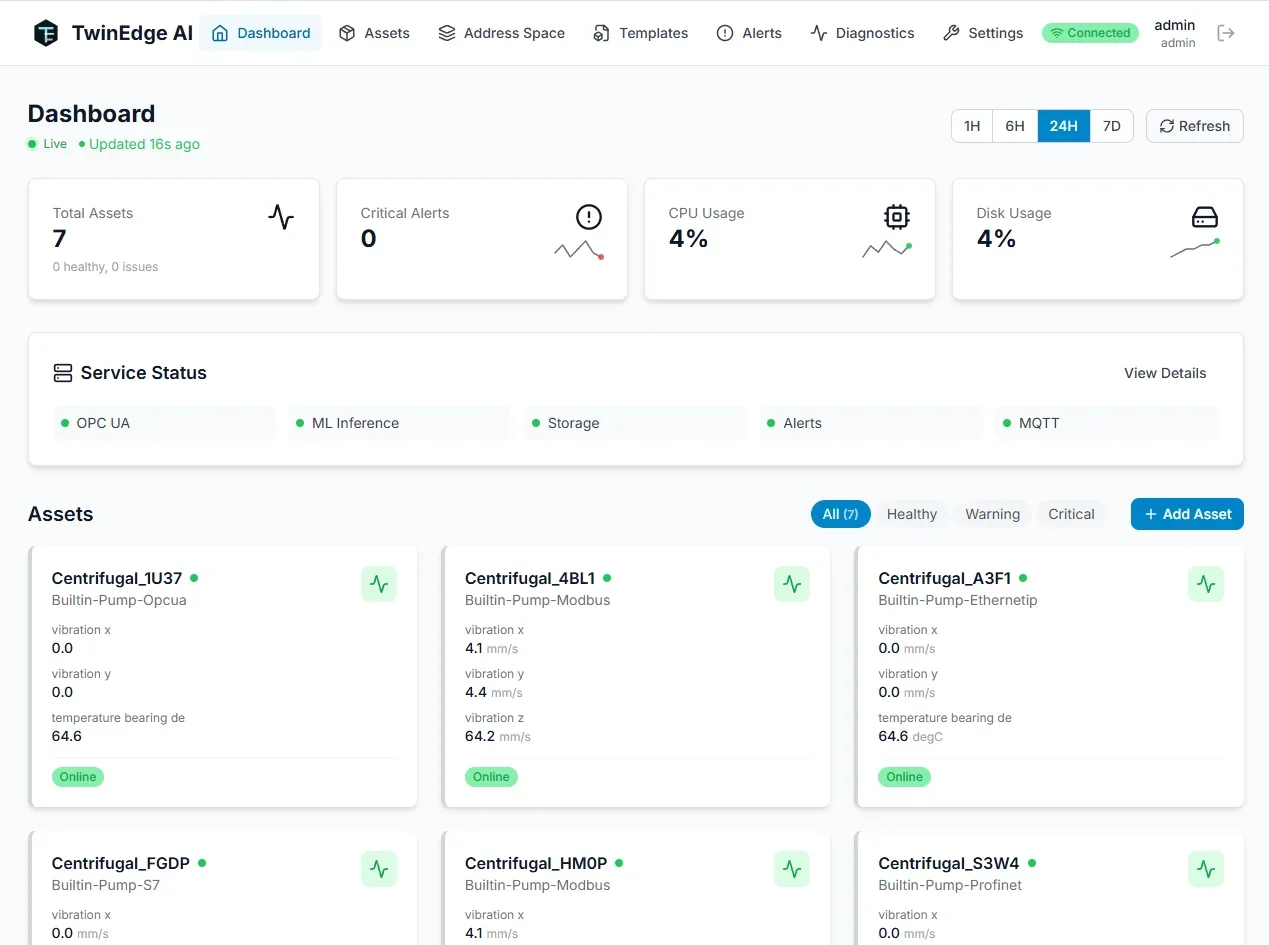Select the 7D time range
The height and width of the screenshot is (945, 1269).
tap(1111, 126)
